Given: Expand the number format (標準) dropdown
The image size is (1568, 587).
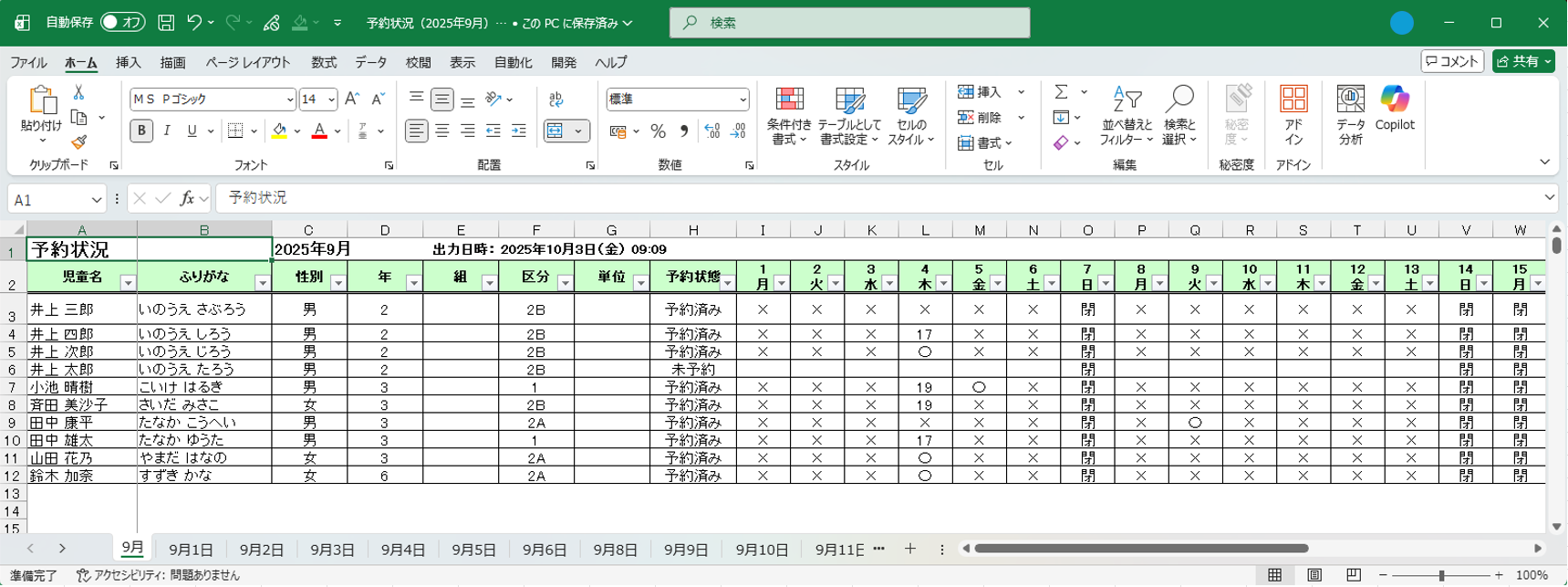Looking at the screenshot, I should coord(742,100).
